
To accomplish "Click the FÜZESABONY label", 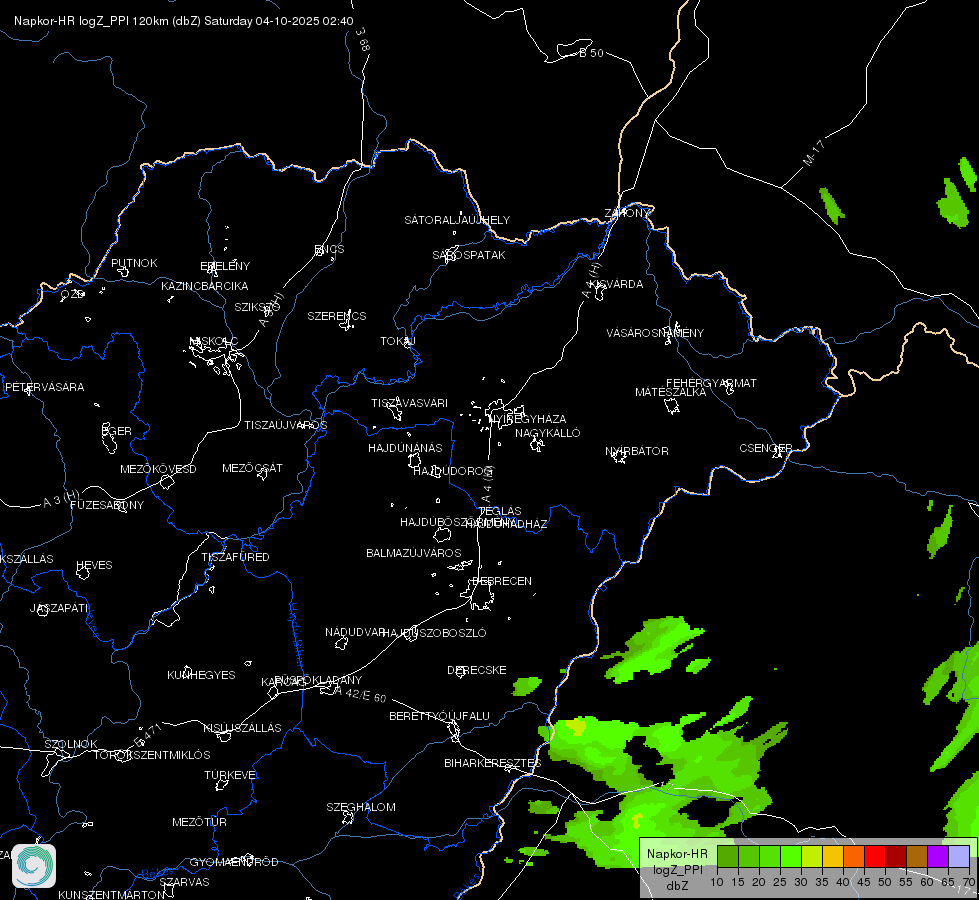I will coord(107,505).
